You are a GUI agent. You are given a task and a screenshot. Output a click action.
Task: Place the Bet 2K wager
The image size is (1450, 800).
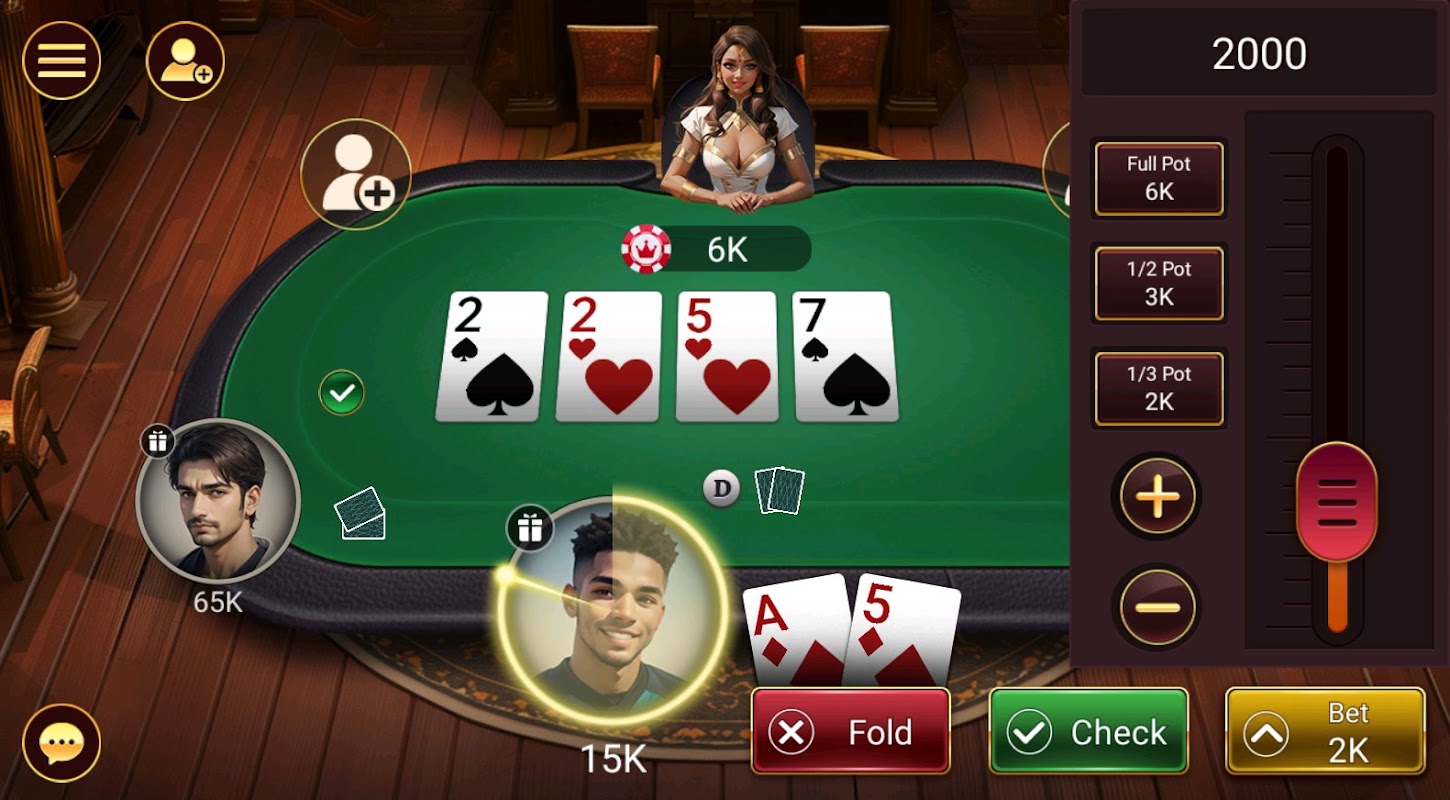pyautogui.click(x=1325, y=731)
